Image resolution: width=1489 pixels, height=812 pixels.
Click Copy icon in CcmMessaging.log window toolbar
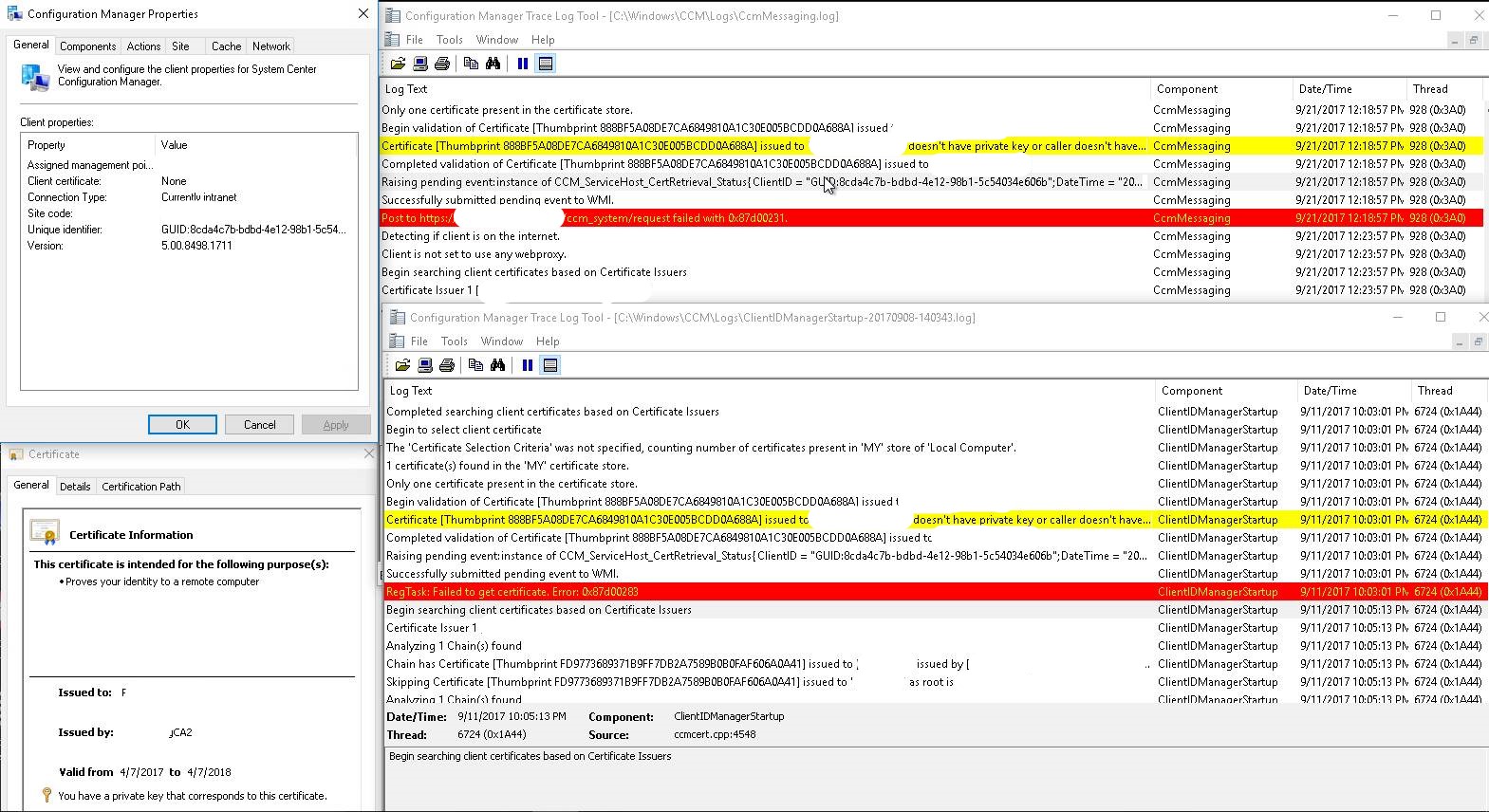click(471, 64)
